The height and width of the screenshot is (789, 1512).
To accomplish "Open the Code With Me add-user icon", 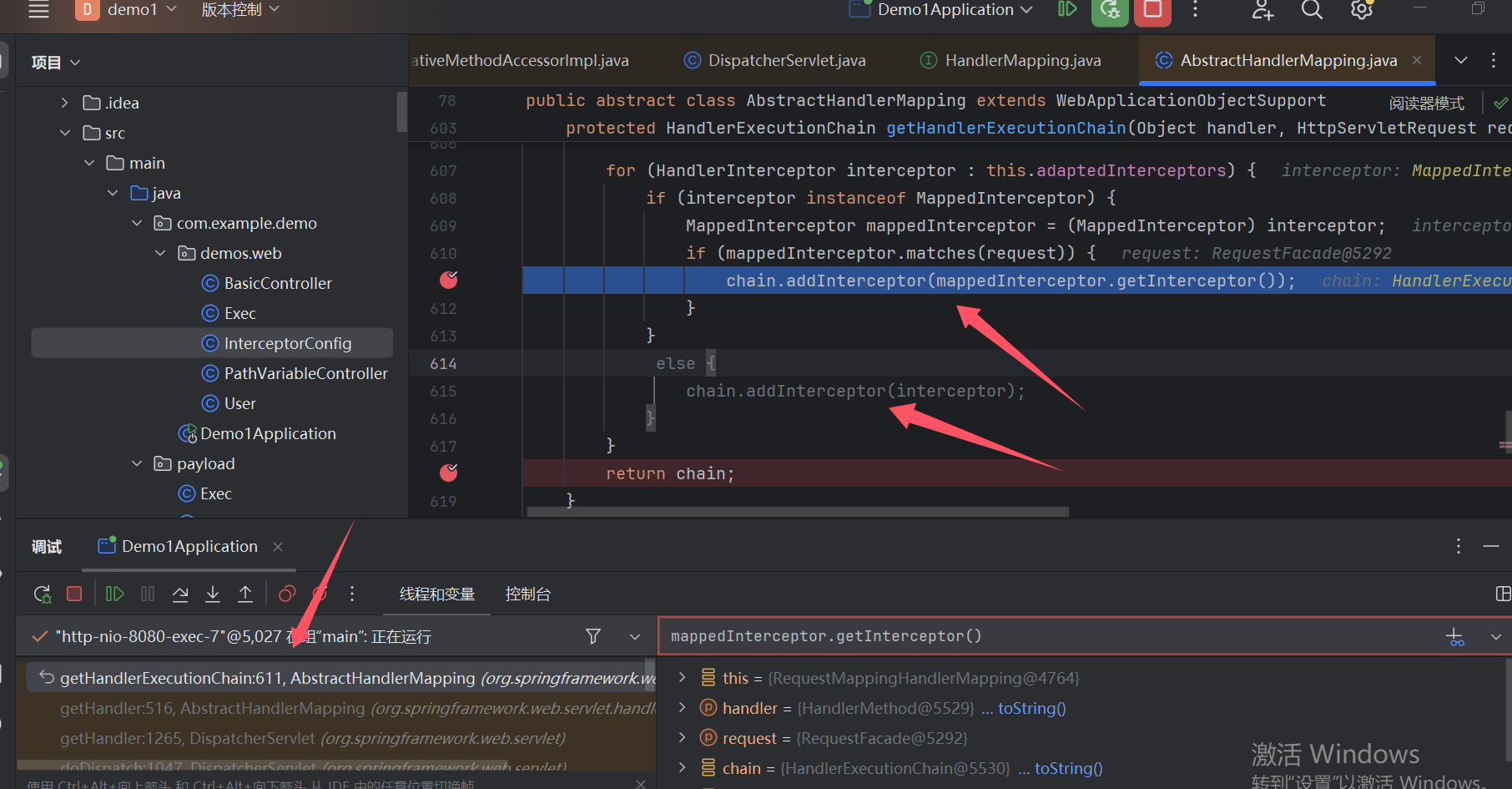I will pos(1263,10).
